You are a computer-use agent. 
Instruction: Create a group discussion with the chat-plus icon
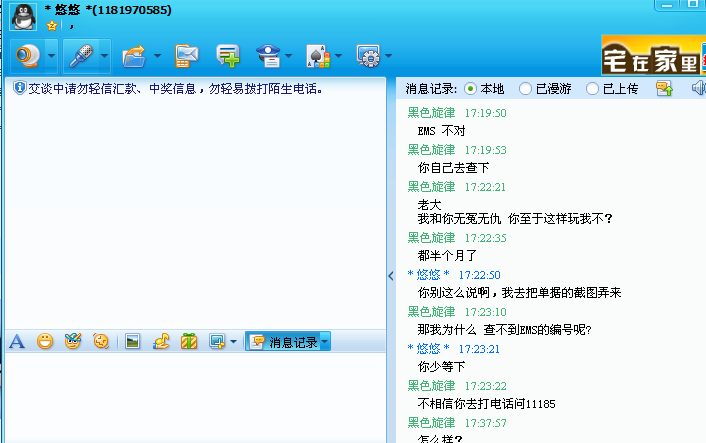click(x=228, y=56)
